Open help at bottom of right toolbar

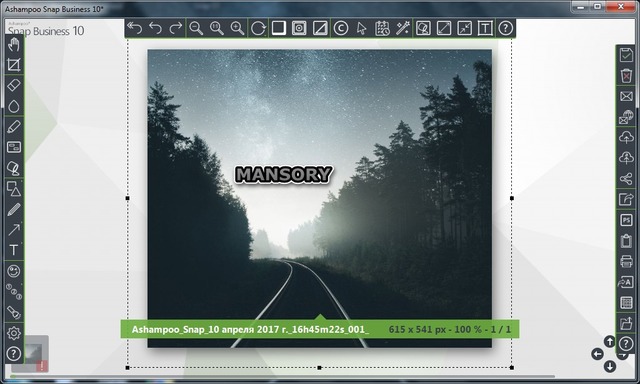(x=626, y=344)
